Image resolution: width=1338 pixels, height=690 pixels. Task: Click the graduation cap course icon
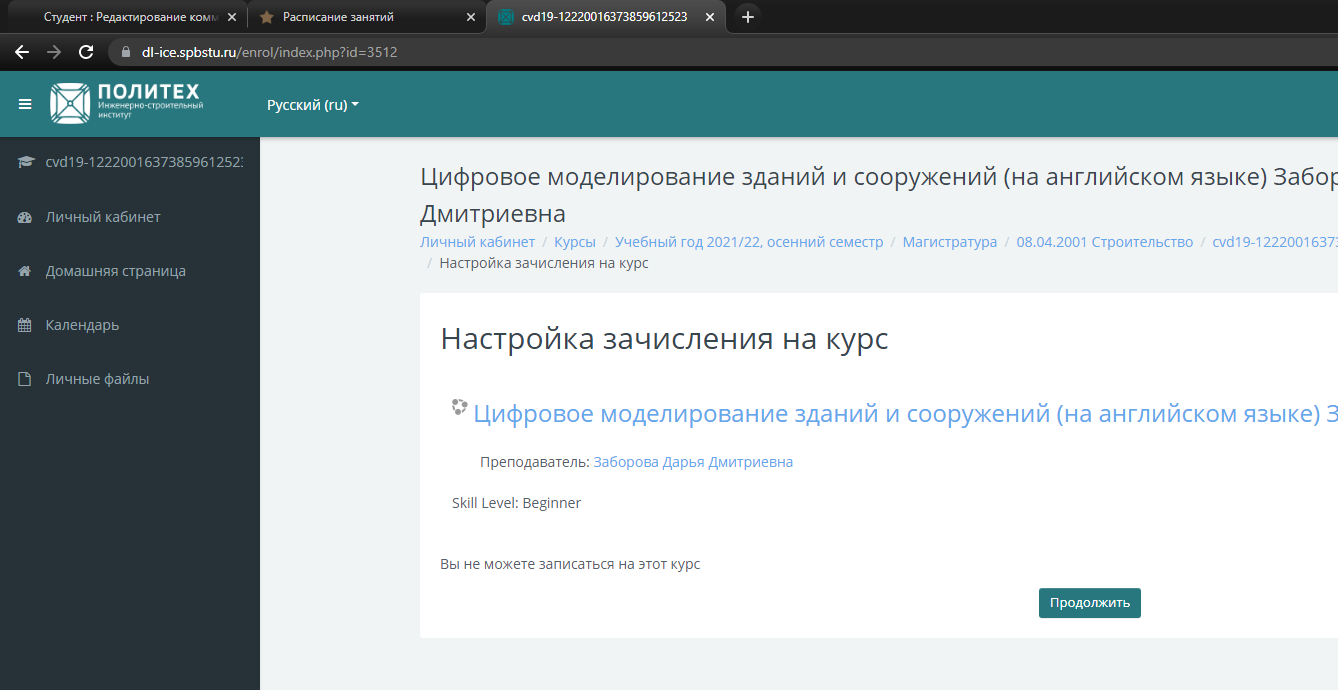pyautogui.click(x=25, y=163)
